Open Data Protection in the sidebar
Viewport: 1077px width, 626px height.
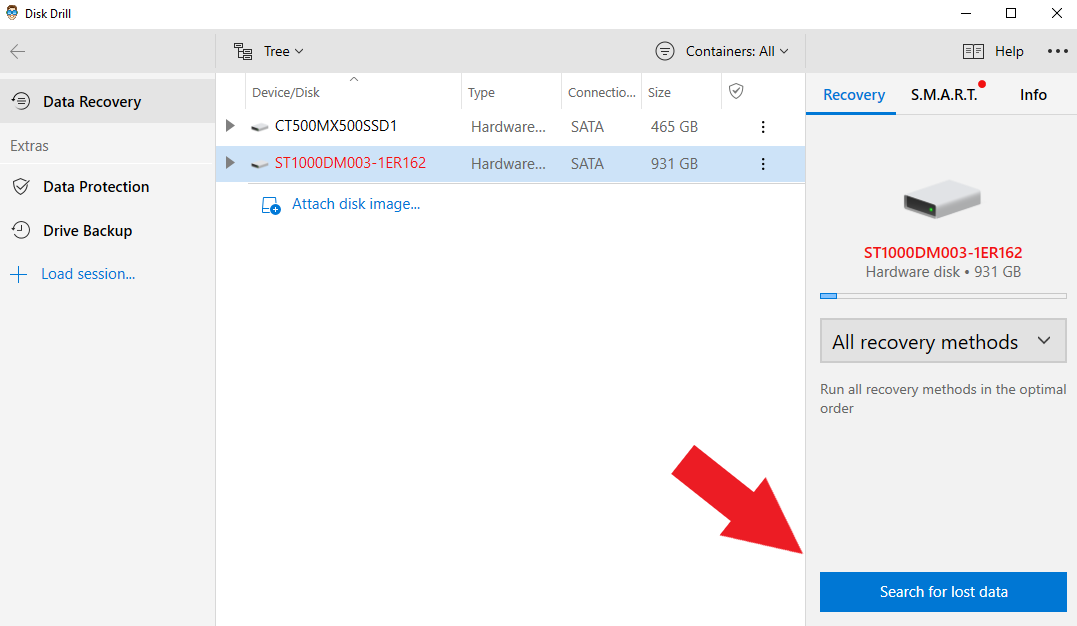[x=95, y=187]
